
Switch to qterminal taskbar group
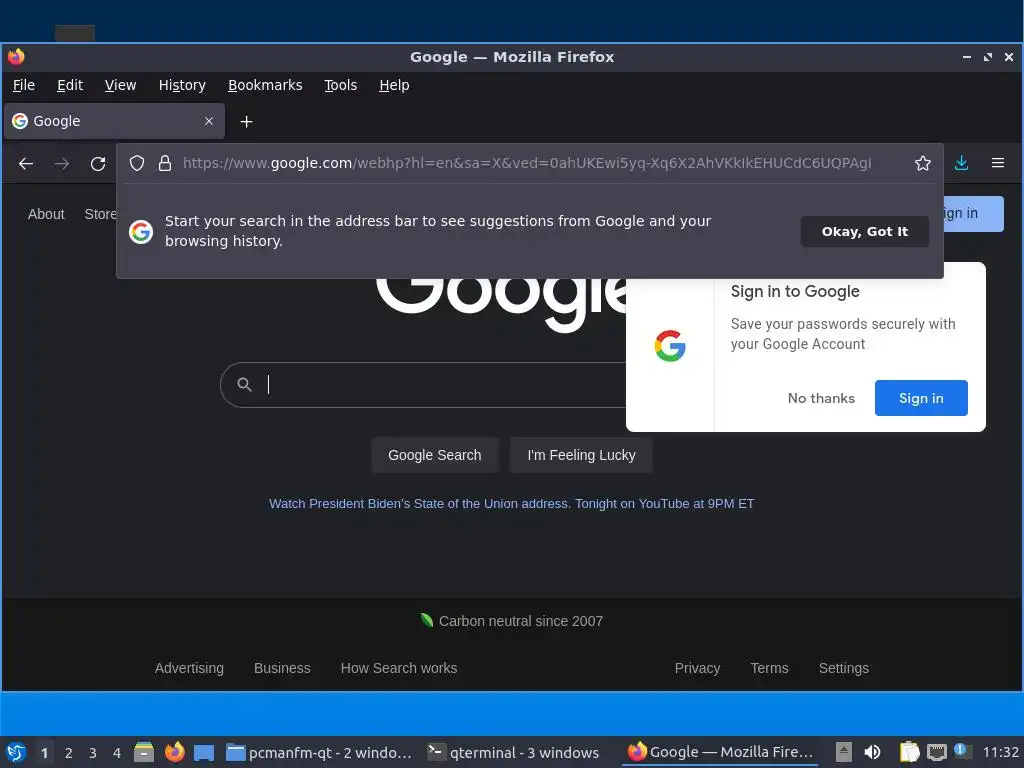[x=513, y=752]
